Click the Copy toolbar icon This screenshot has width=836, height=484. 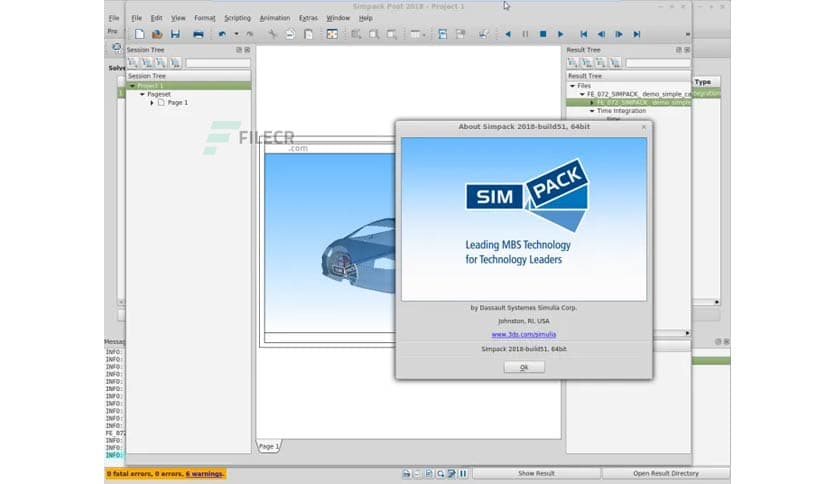[x=290, y=34]
